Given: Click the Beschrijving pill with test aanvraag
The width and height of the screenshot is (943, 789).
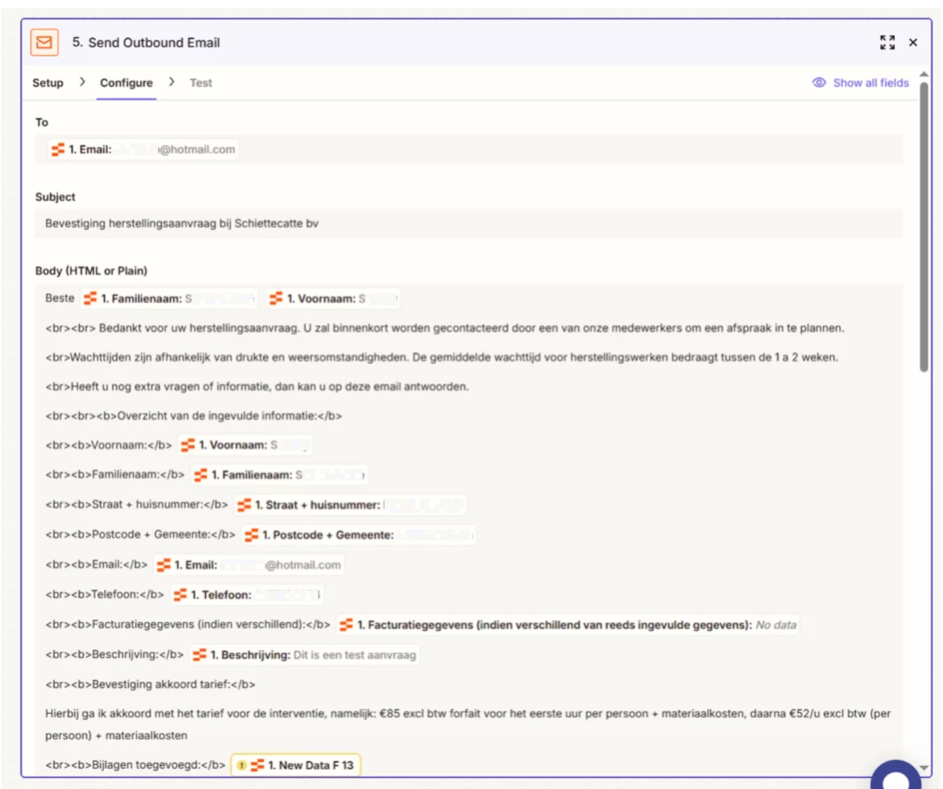Looking at the screenshot, I should tap(304, 655).
